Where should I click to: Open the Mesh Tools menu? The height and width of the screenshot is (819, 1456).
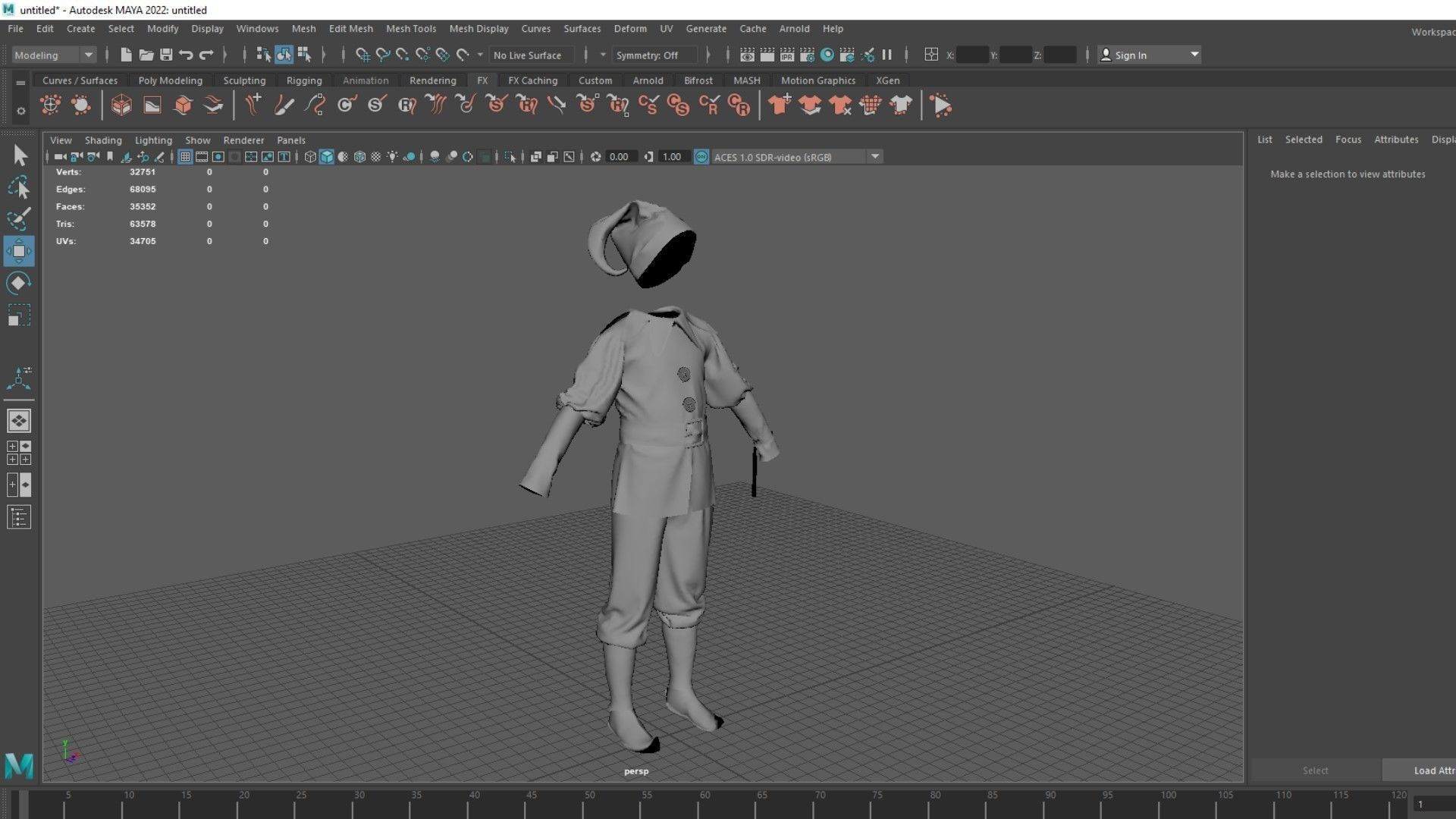click(411, 29)
